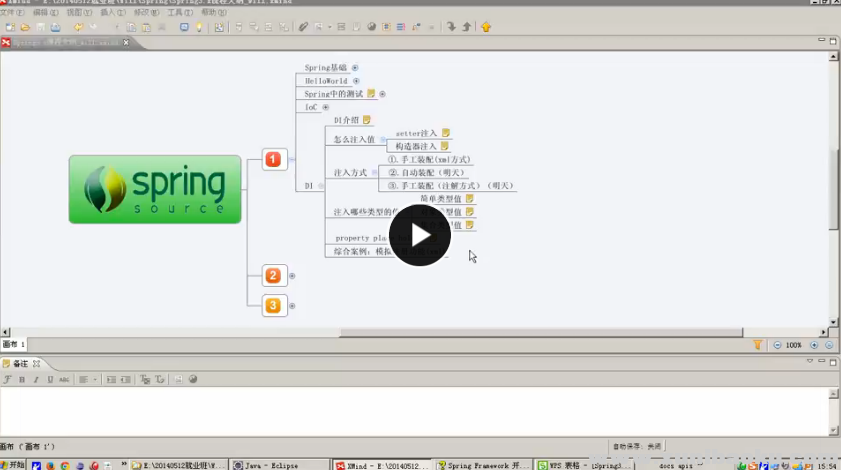Click the yellow up-arrow icon in the toolbar
841x470 pixels.
point(486,27)
